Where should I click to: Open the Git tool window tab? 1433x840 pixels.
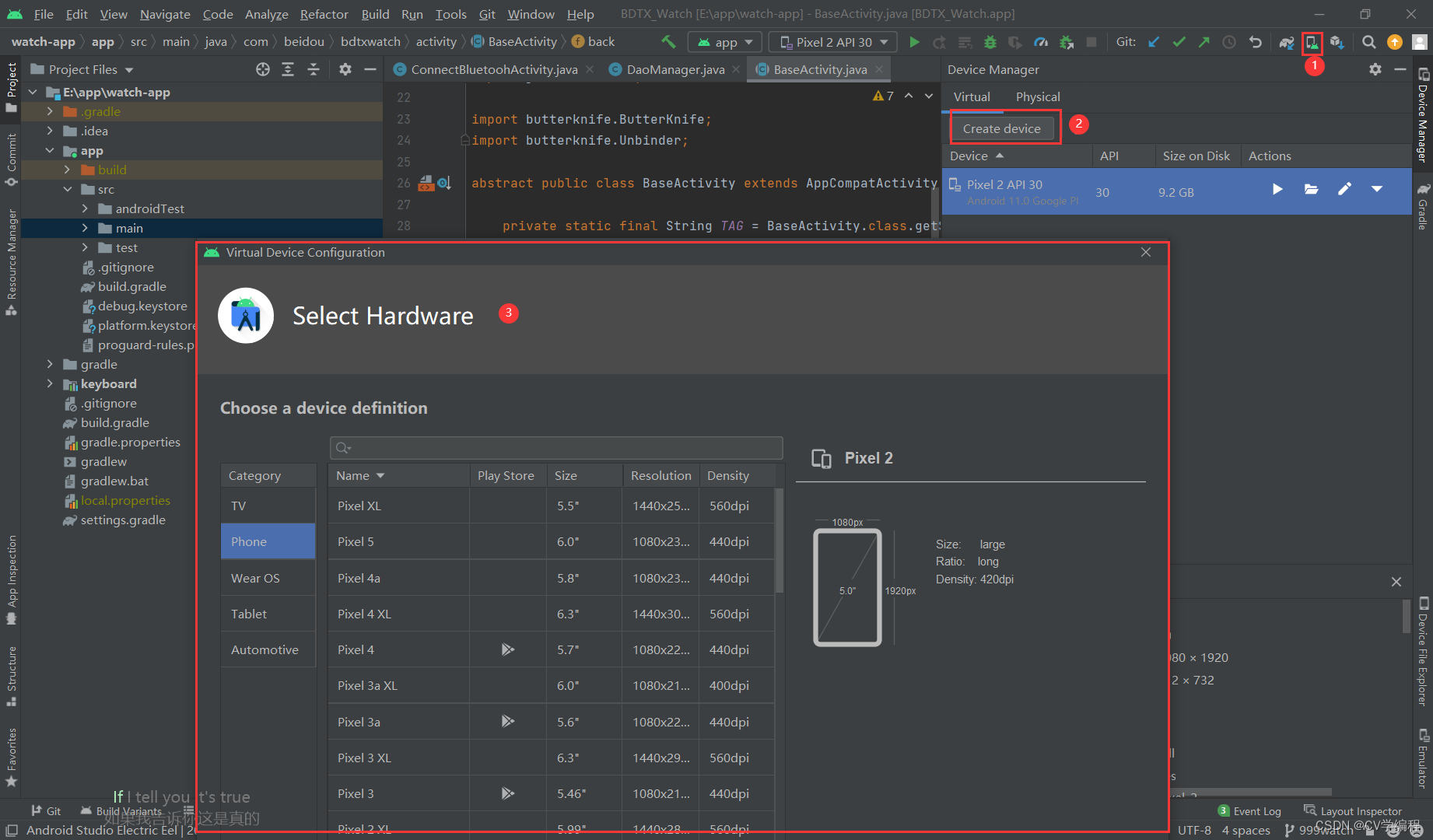[46, 810]
